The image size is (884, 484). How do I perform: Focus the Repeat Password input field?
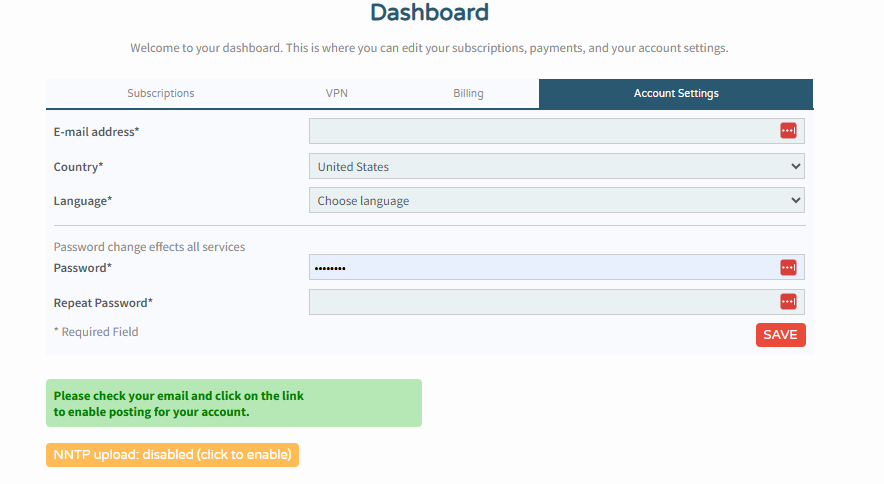556,302
